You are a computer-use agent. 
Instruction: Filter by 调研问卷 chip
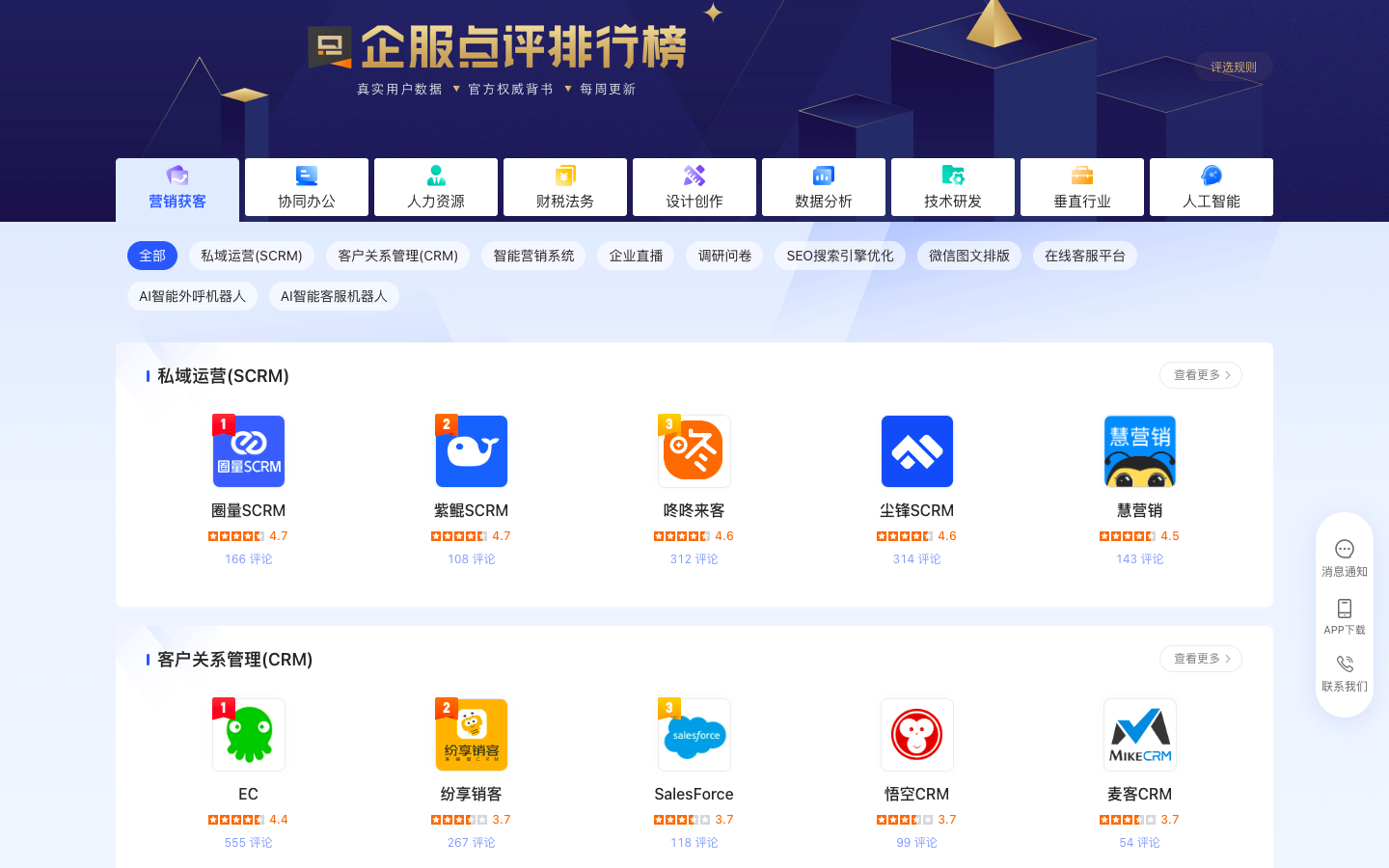point(724,256)
